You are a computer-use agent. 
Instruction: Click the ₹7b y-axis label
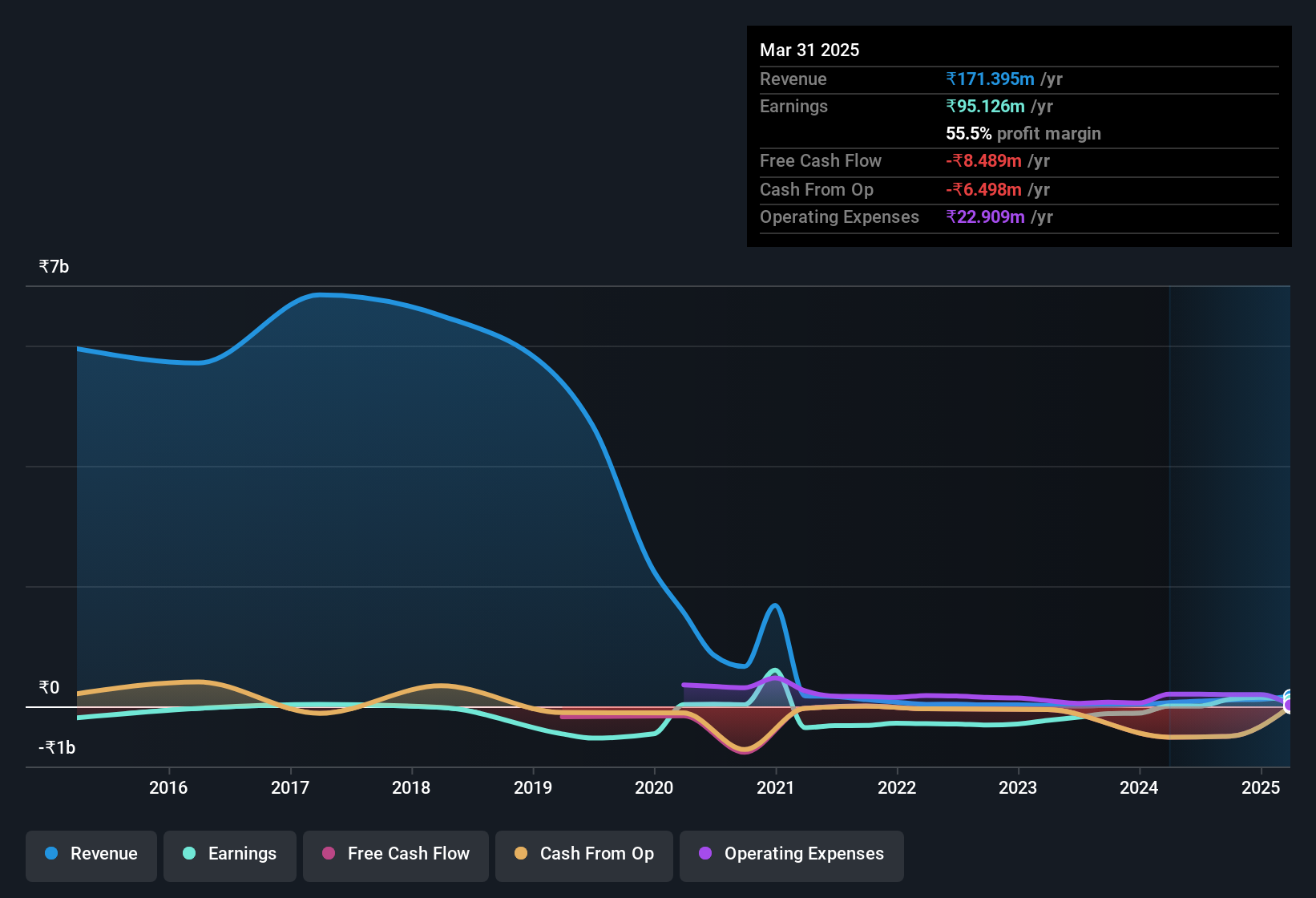click(54, 266)
